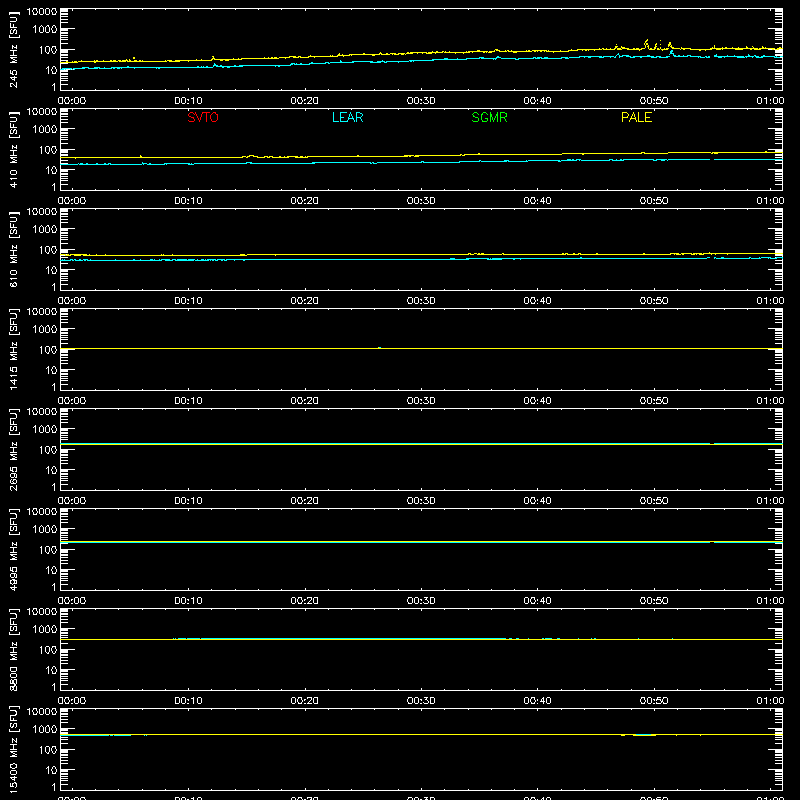Screen dimensions: 800x800
Task: Click the 00:00 tick under the 1415 MHz plot
Action: pyautogui.click(x=72, y=401)
